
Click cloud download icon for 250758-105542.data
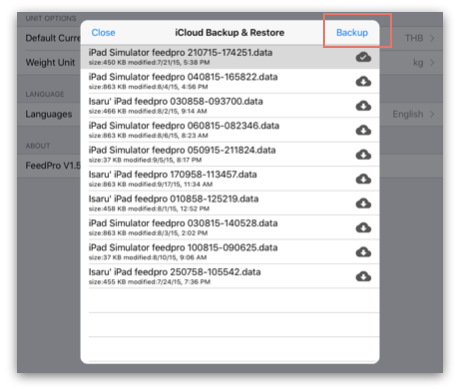(363, 276)
